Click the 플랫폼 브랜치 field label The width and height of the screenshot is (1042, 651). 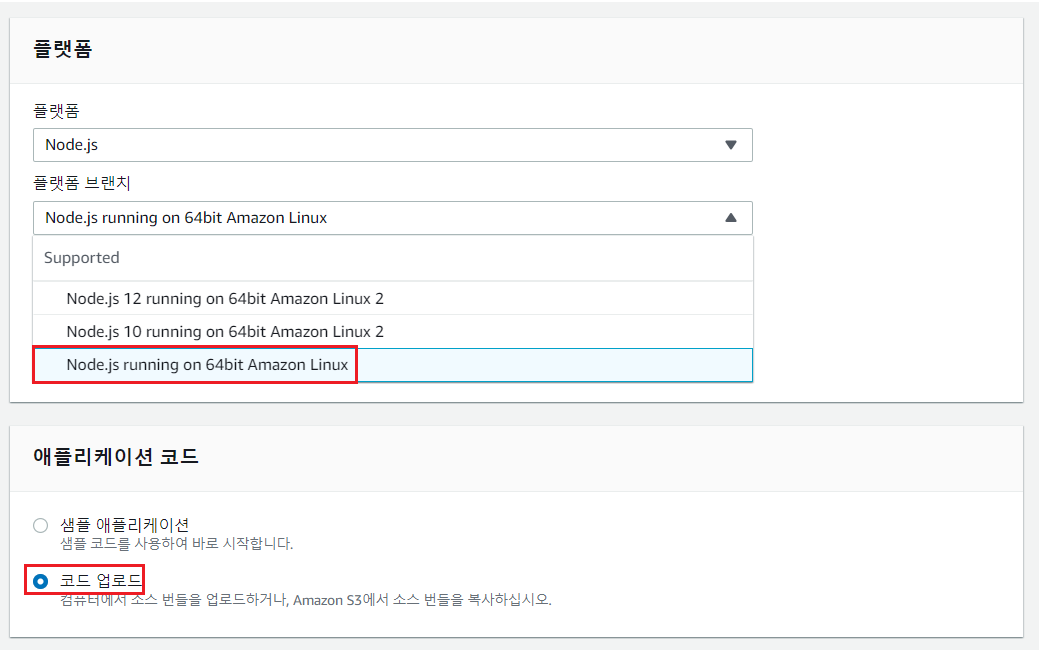(x=82, y=183)
